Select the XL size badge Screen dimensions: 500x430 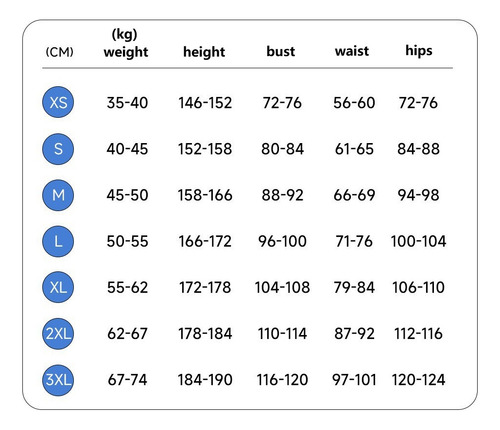(58, 287)
